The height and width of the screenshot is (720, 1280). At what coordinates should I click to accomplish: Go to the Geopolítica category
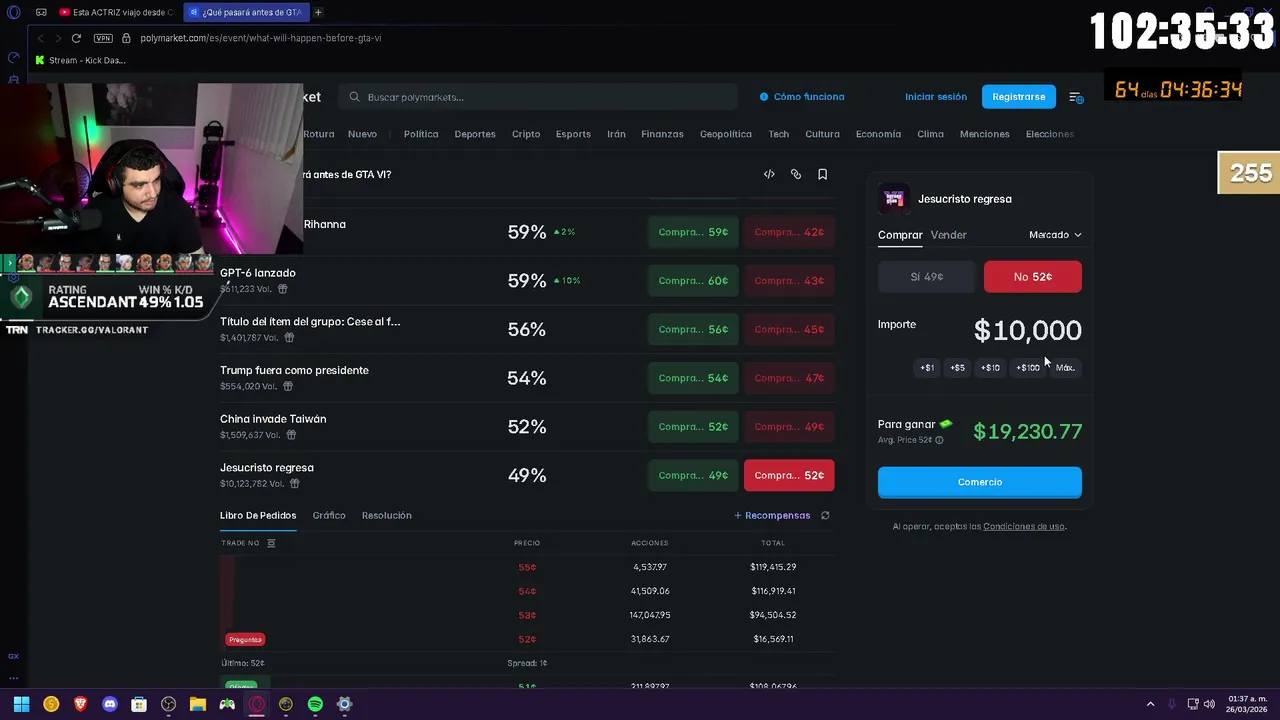[726, 134]
